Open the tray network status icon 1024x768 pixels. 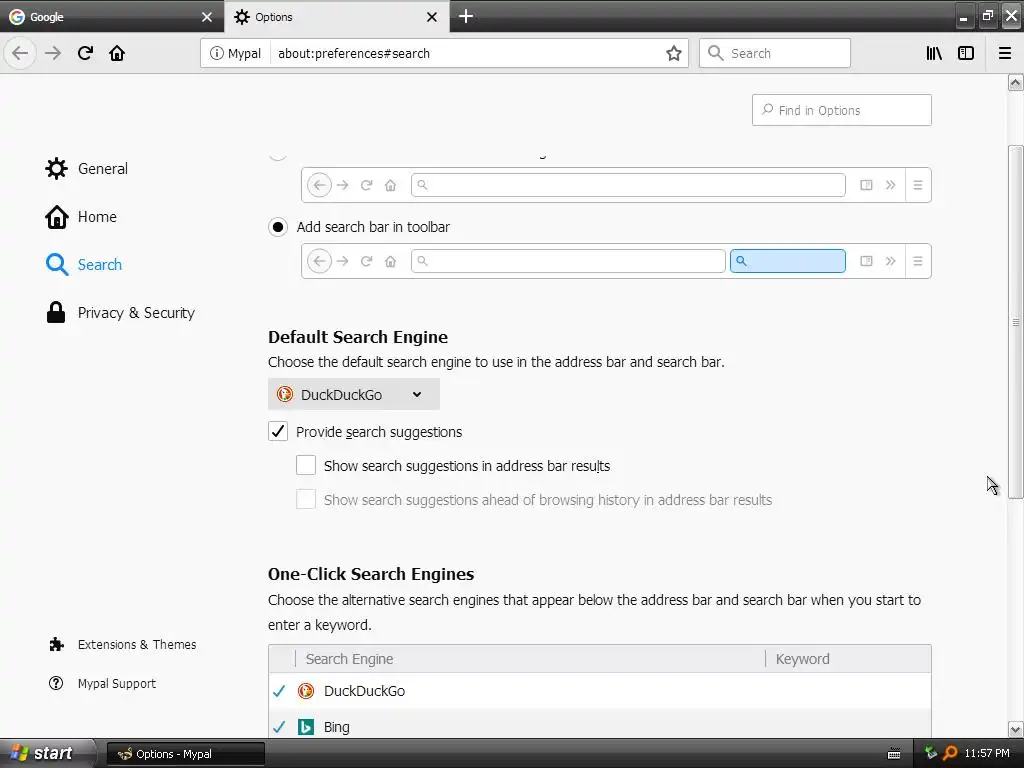pyautogui.click(x=931, y=753)
